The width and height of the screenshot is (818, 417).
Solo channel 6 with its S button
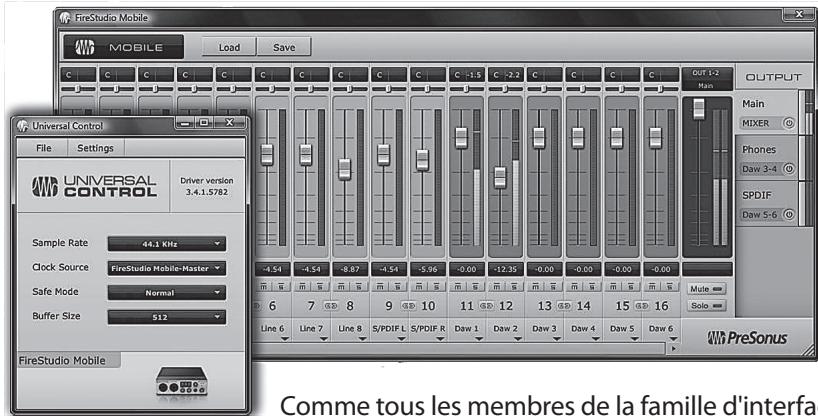click(281, 287)
